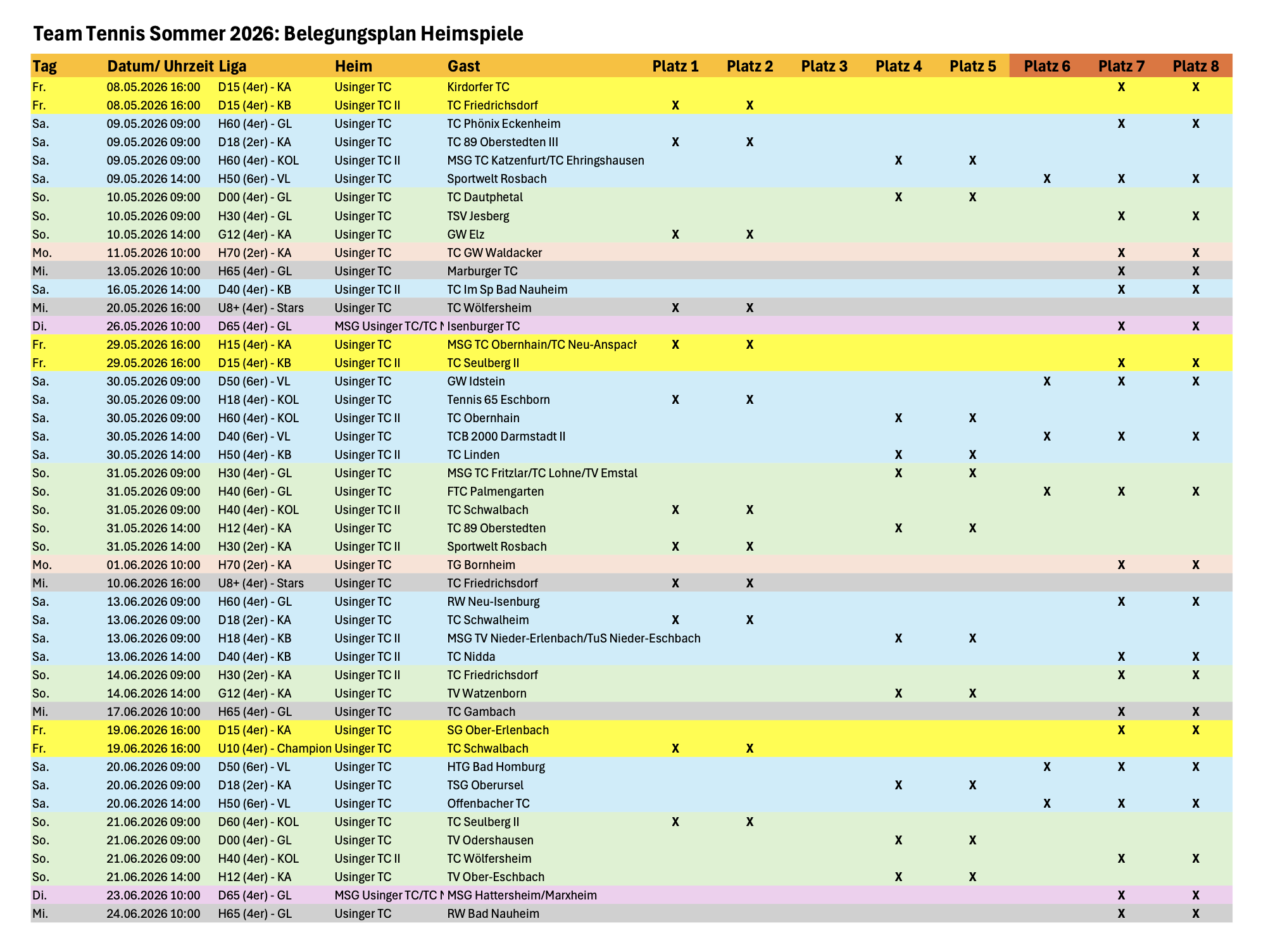The width and height of the screenshot is (1261, 952).
Task: Click league cell 'H40 (6er) - GL'
Action: [x=255, y=491]
